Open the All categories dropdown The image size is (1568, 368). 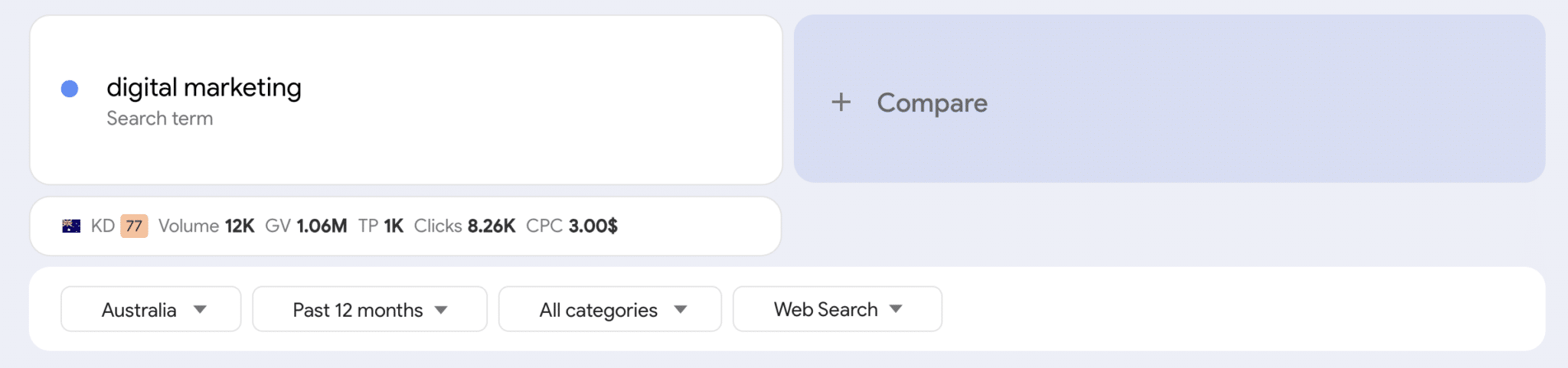[x=609, y=309]
